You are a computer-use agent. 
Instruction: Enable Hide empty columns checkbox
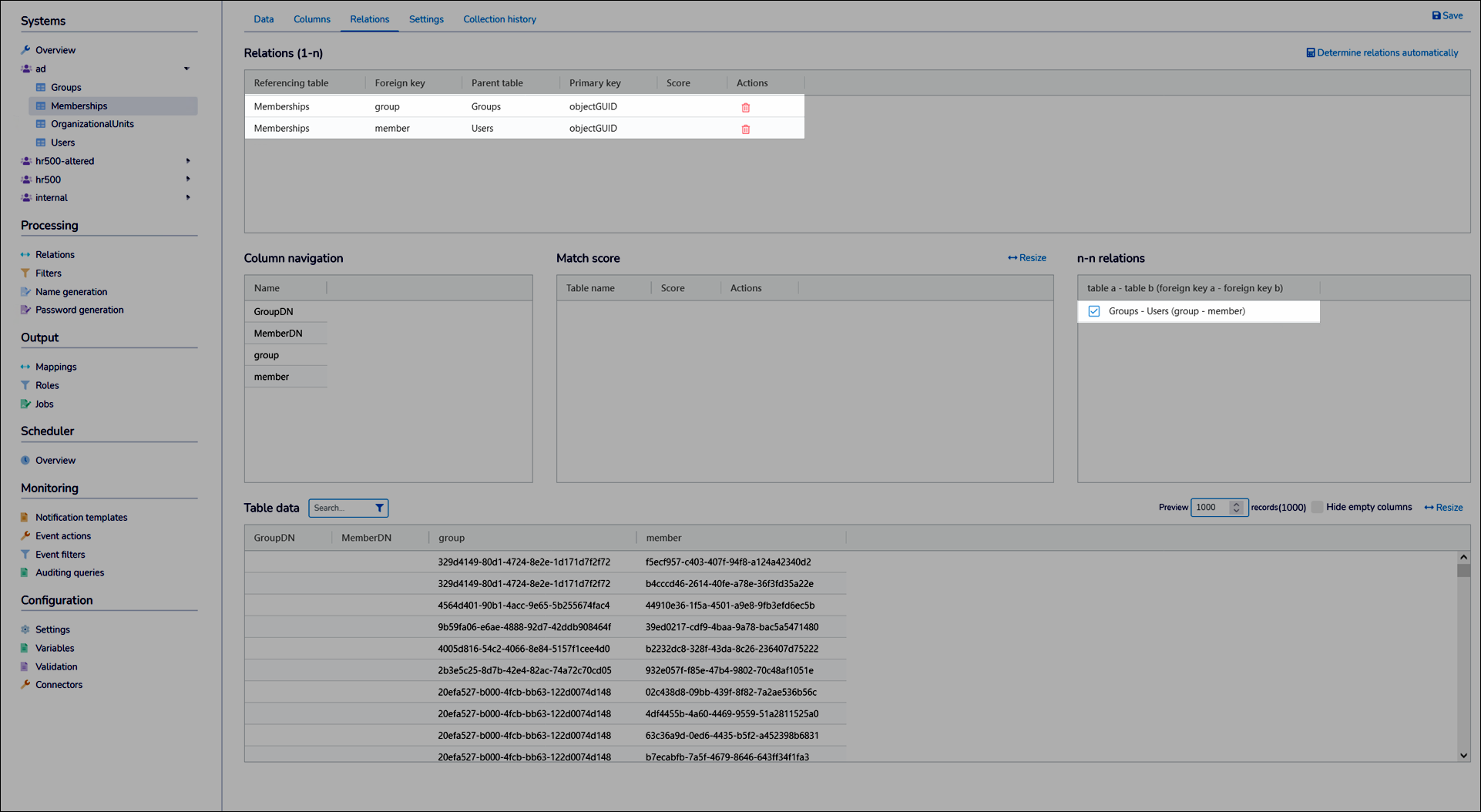click(x=1317, y=507)
